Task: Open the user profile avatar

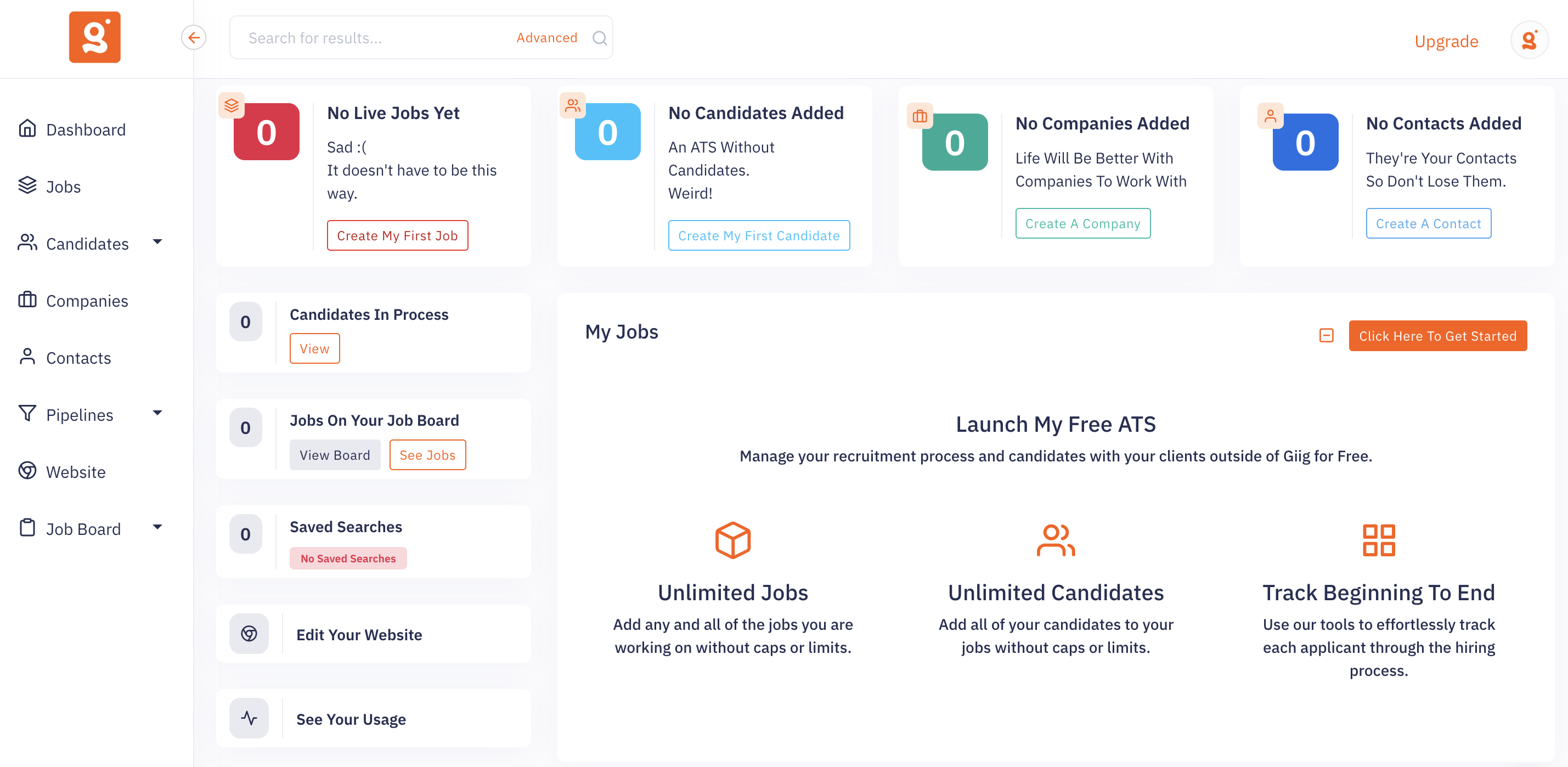Action: 1529,40
